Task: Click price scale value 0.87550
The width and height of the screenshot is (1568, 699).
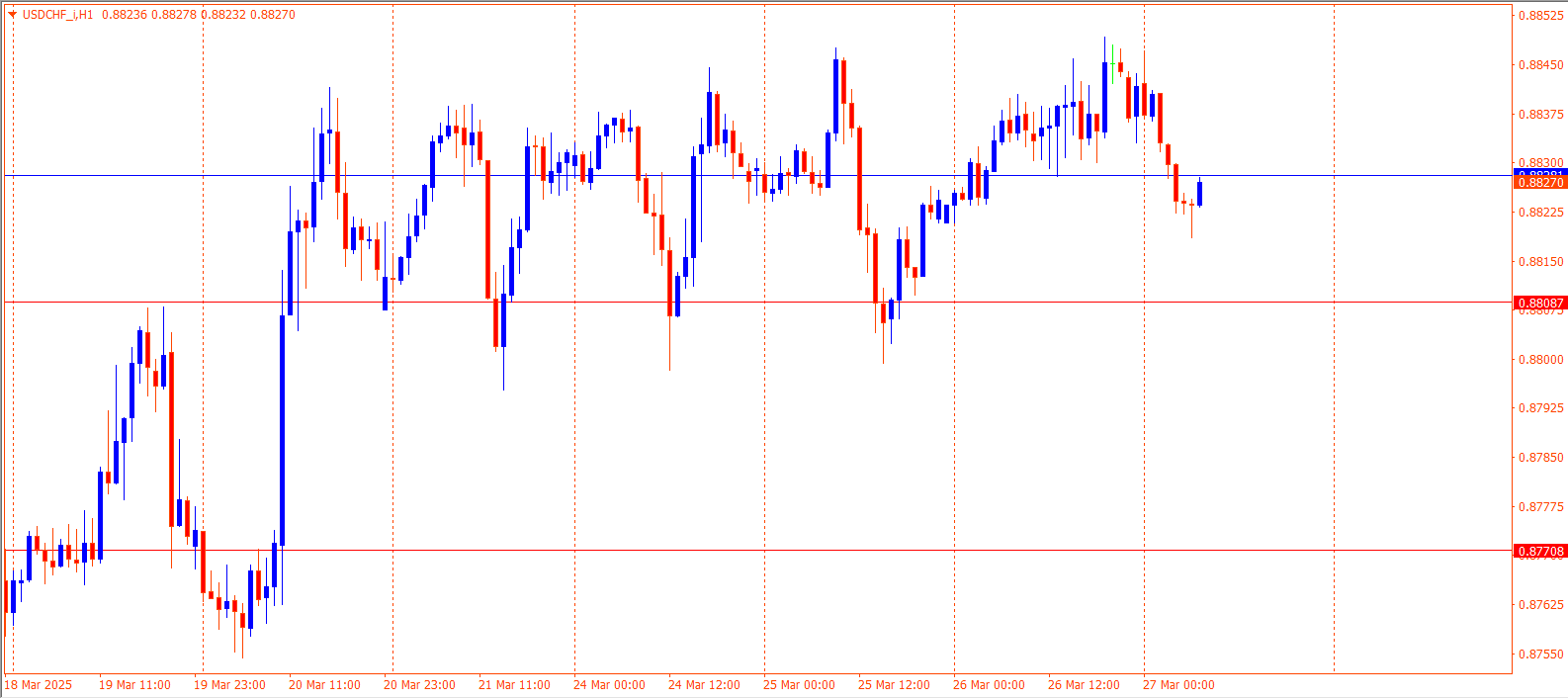Action: click(1541, 655)
